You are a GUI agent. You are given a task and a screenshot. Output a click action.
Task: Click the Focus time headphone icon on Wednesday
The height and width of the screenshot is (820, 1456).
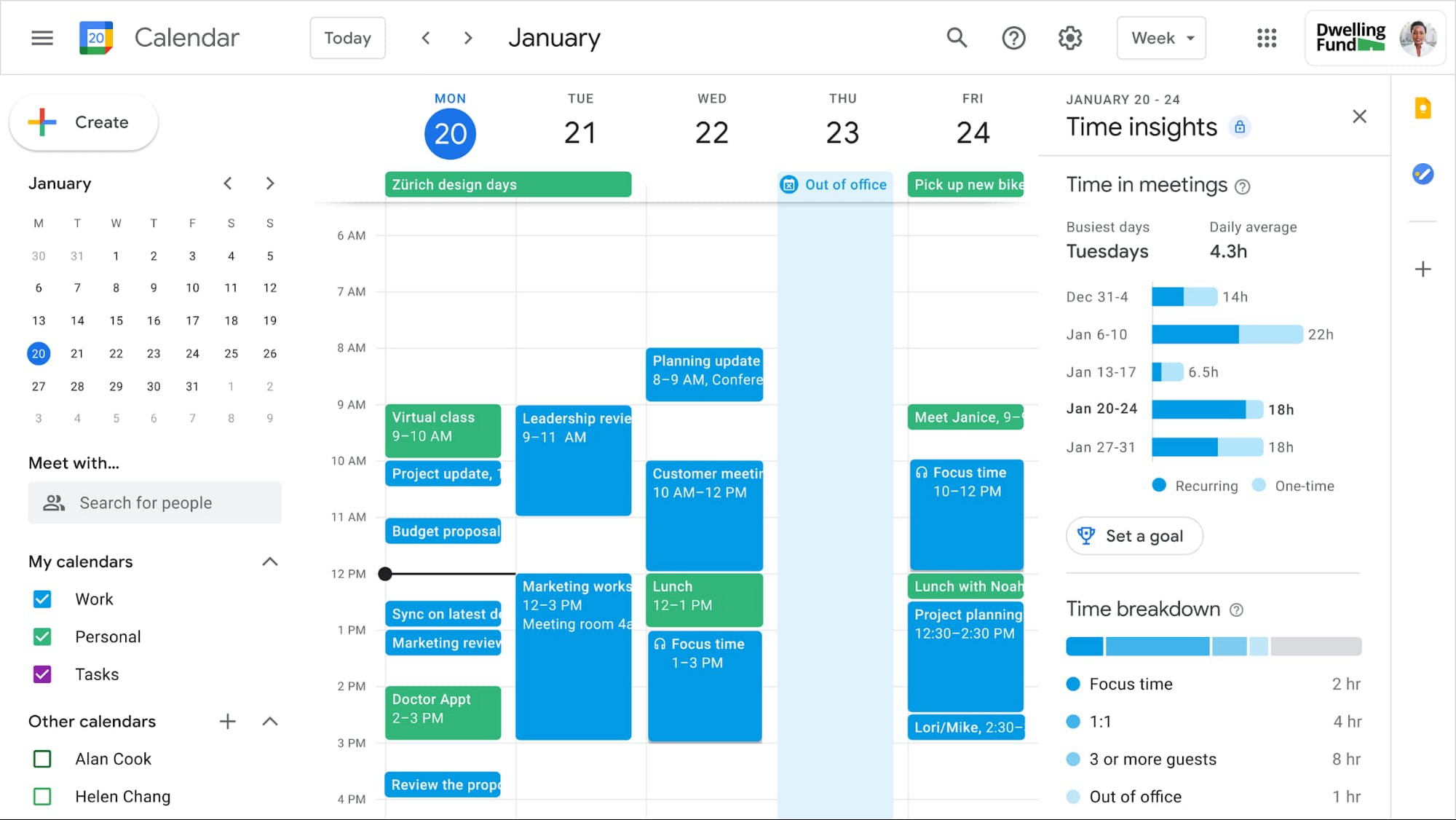[662, 644]
